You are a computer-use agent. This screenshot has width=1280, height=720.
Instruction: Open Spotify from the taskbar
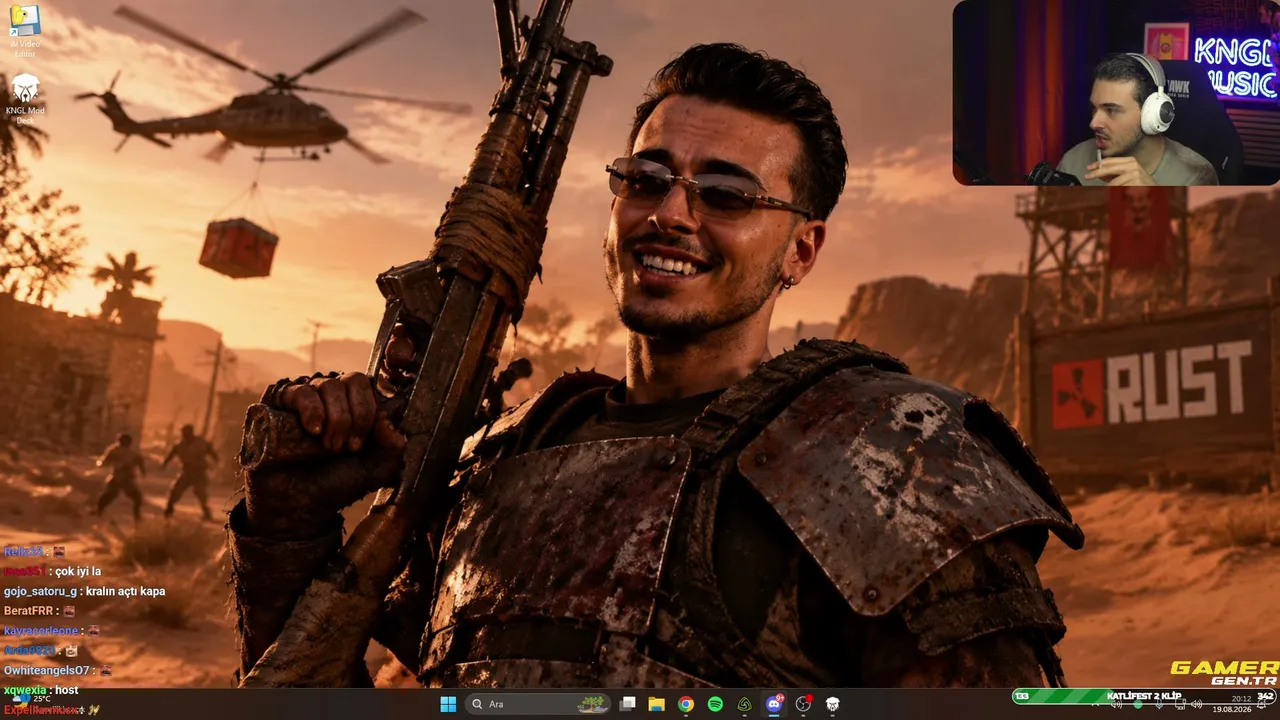pos(715,704)
